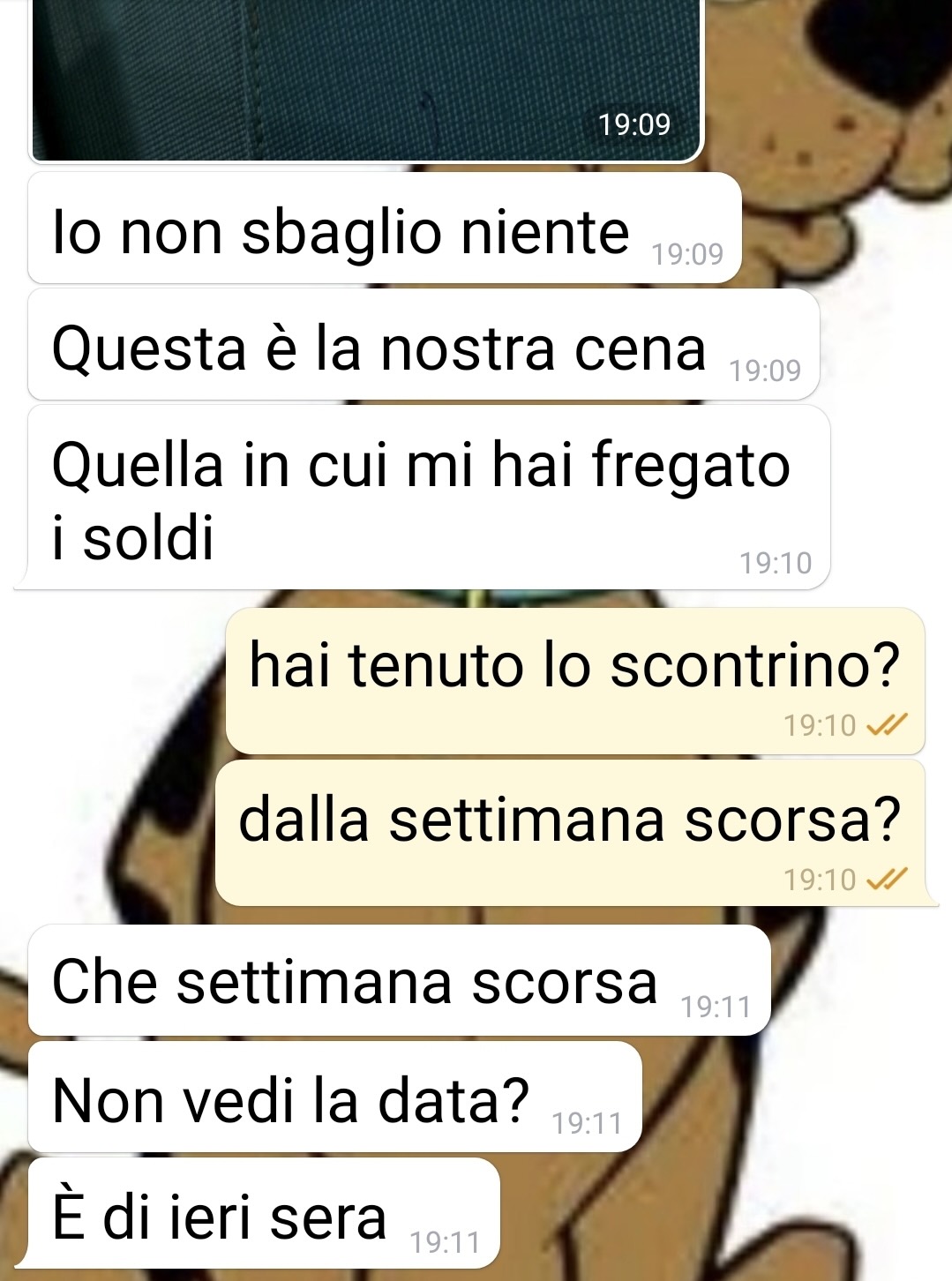The image size is (952, 1281).
Task: Click 19:11 timestamp beside "Non vedi la data?"
Action: [587, 1123]
